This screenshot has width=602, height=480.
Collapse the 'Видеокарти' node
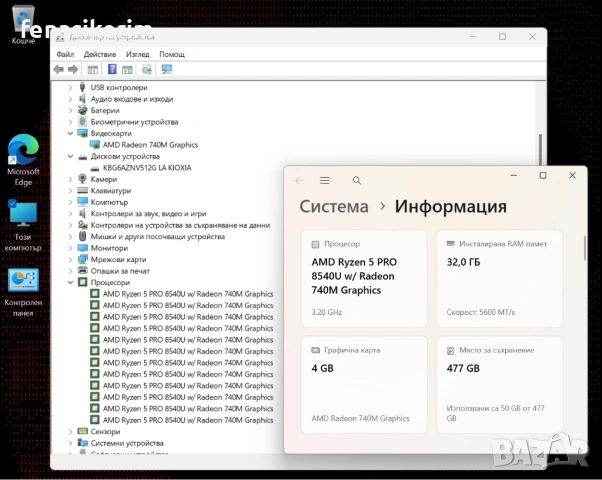[70, 133]
